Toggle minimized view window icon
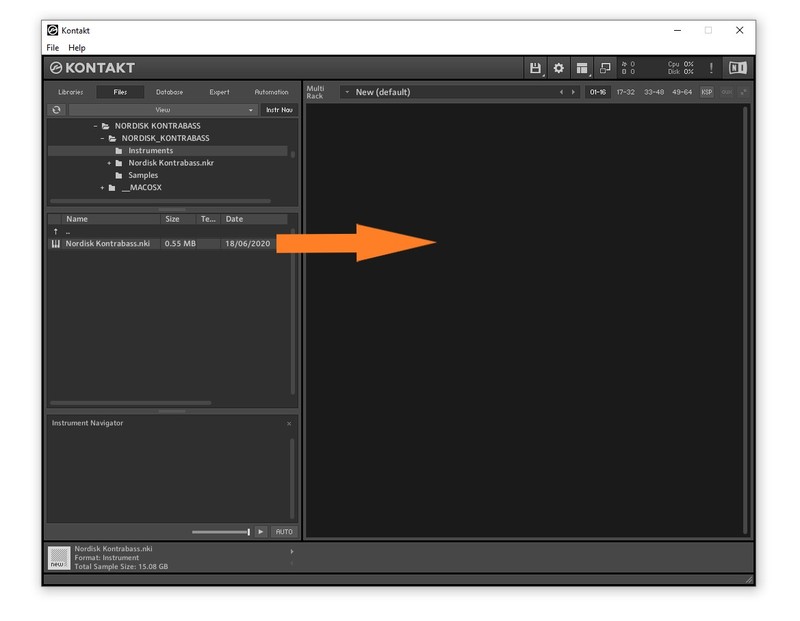 pyautogui.click(x=605, y=68)
